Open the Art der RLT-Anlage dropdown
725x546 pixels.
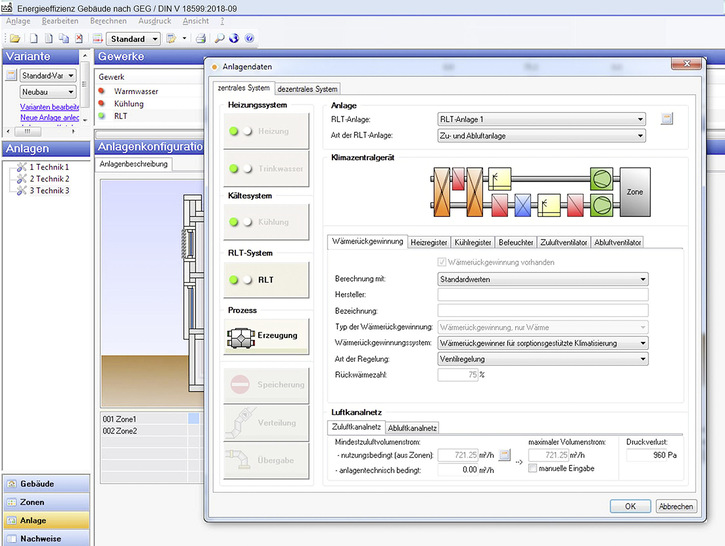[541, 135]
